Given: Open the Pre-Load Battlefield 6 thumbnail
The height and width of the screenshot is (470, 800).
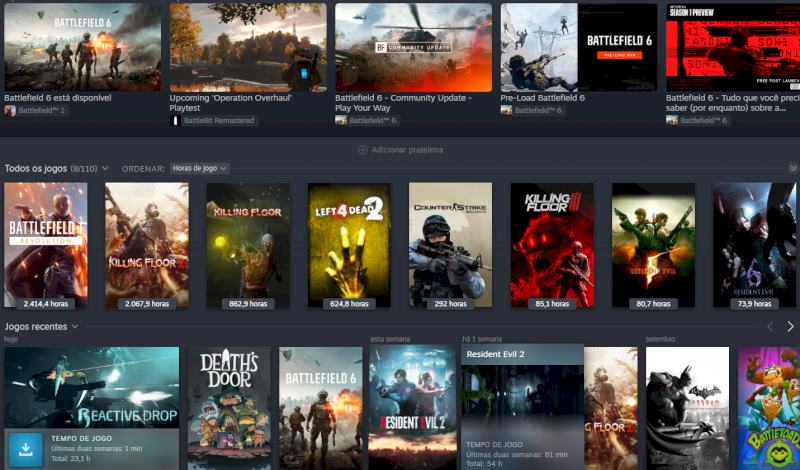Looking at the screenshot, I should click(579, 47).
